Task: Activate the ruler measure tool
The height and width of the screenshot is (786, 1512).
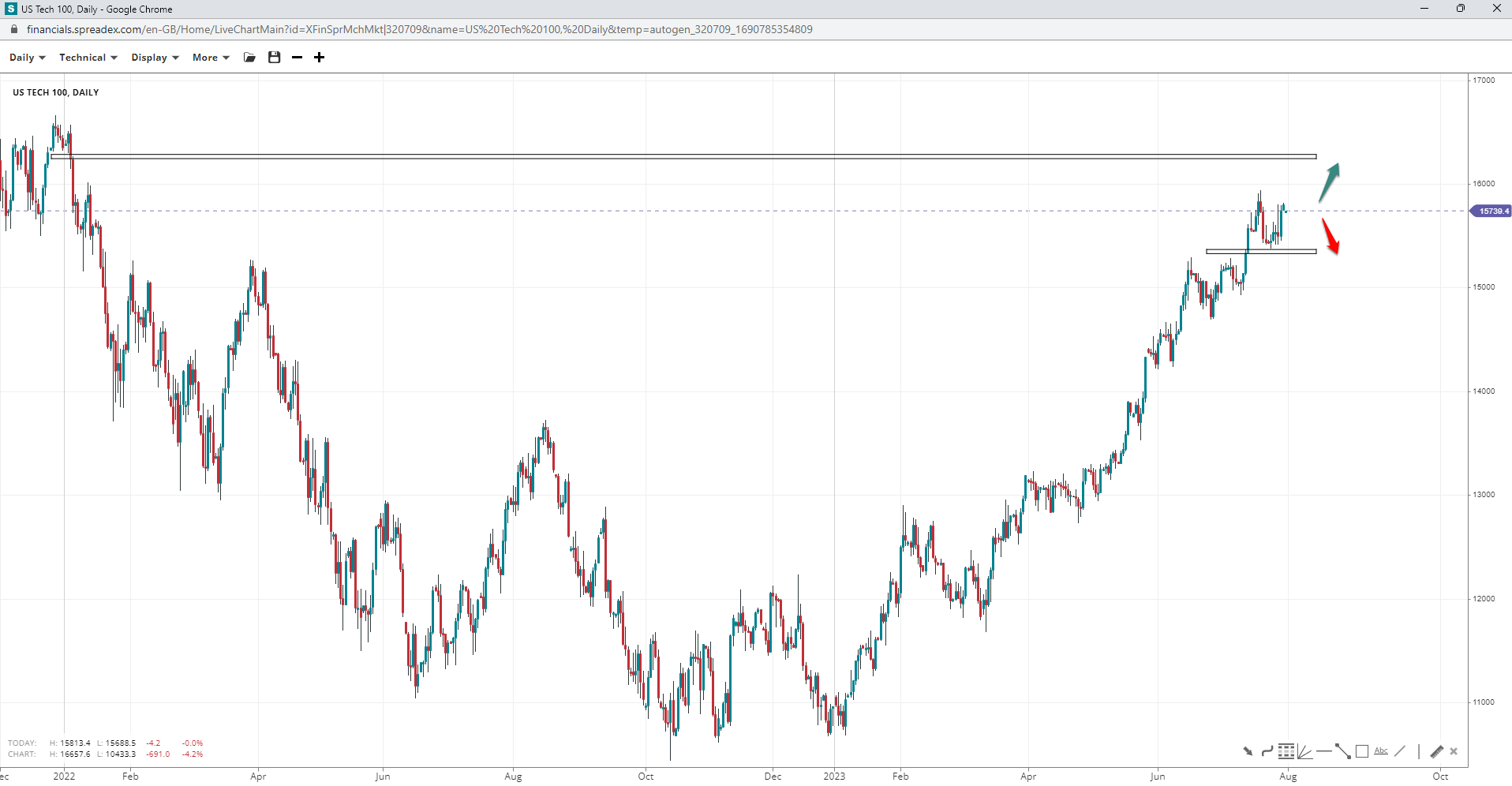Action: [1436, 751]
